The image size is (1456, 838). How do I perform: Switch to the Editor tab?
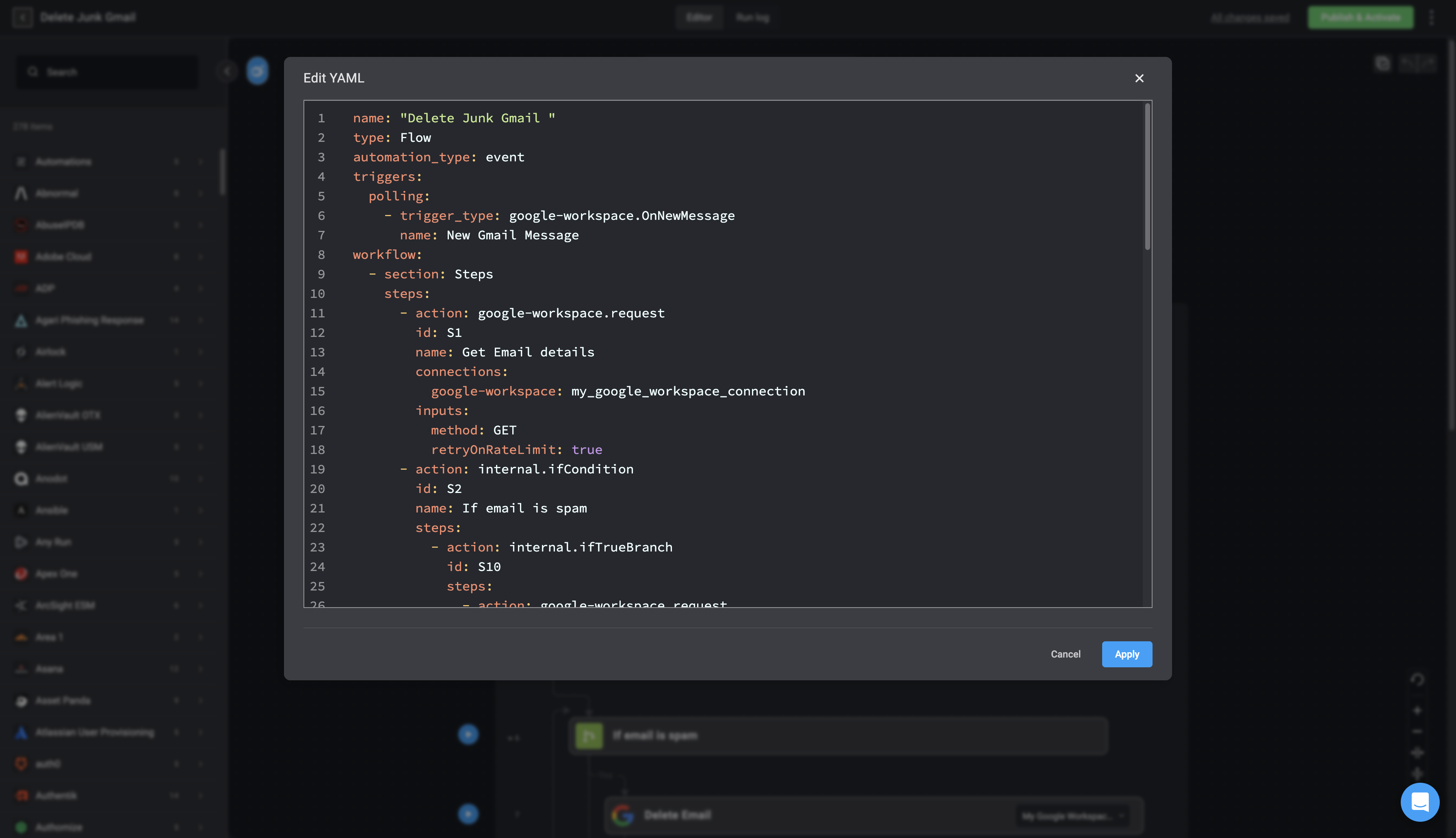(699, 17)
